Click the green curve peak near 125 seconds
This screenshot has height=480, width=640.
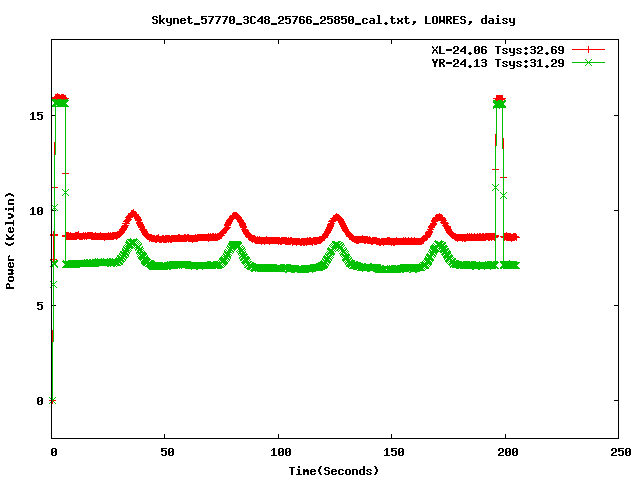click(337, 246)
